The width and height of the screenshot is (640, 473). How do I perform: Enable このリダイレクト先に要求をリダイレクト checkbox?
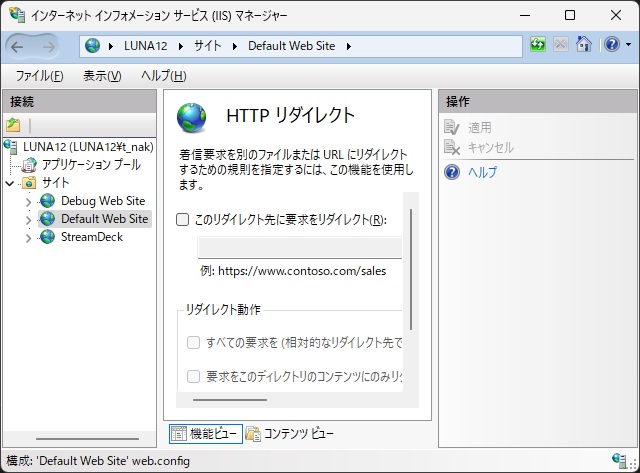pos(182,220)
